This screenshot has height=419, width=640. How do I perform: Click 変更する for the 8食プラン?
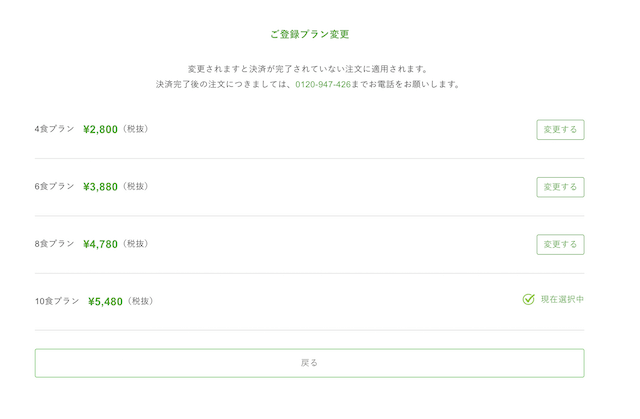tap(560, 244)
